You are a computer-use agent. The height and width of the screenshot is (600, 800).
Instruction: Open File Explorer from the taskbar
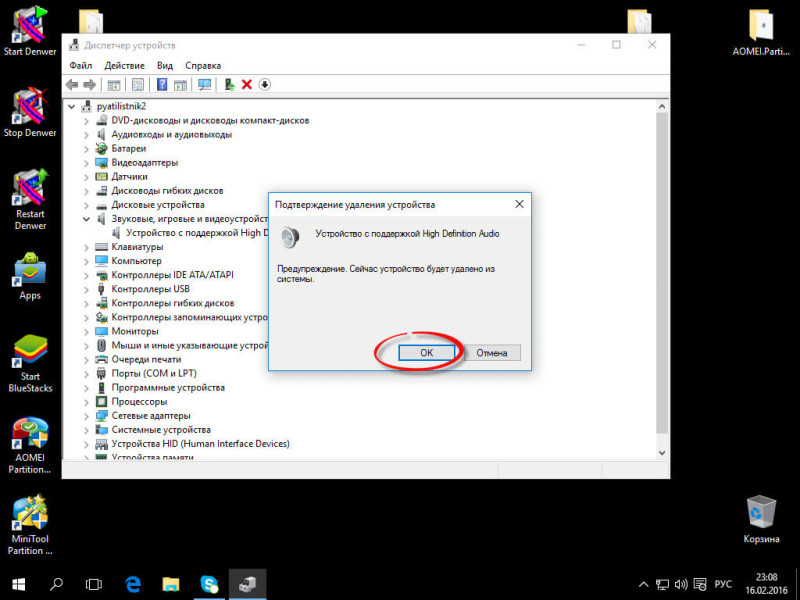pos(171,585)
